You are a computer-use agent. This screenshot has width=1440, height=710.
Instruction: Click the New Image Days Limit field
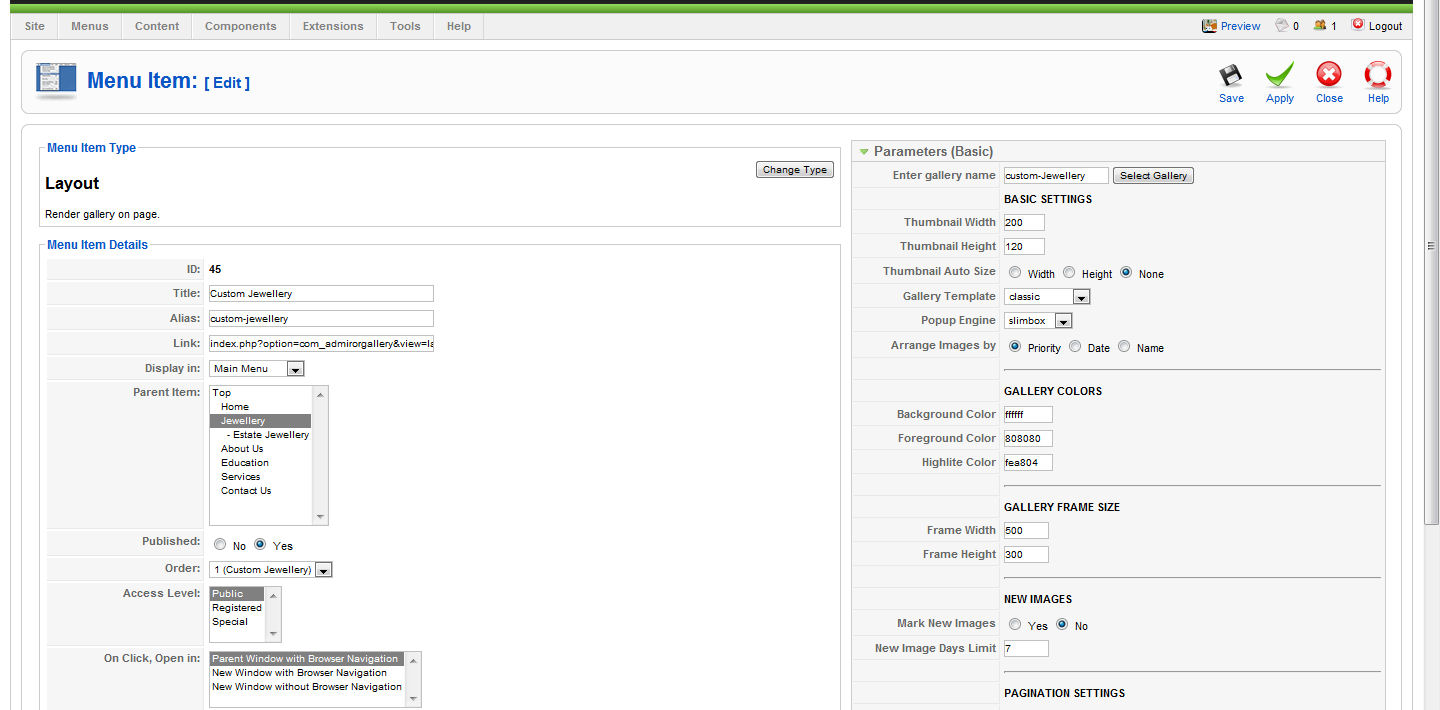pos(1026,648)
